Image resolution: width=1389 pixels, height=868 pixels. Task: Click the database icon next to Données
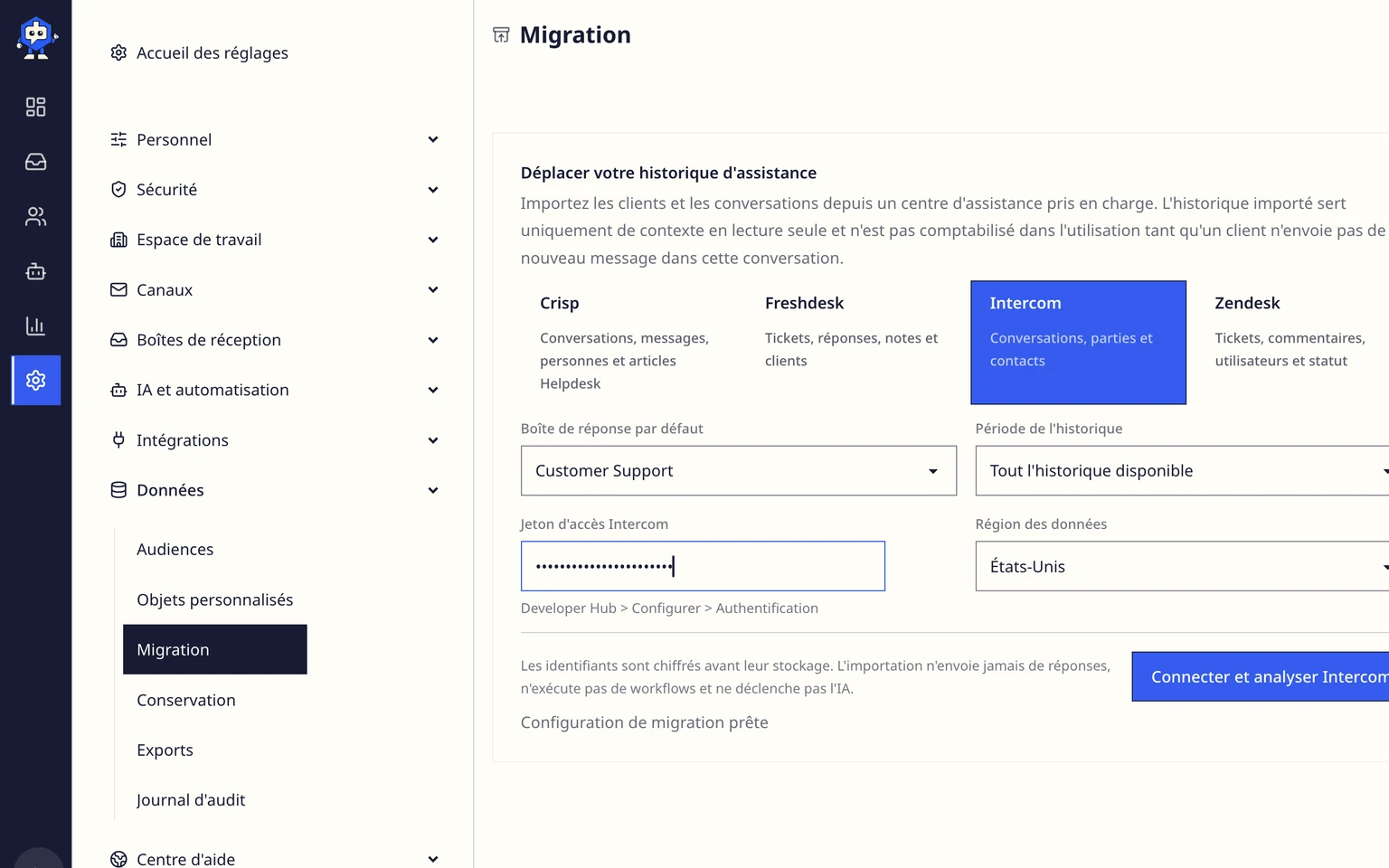pyautogui.click(x=118, y=490)
